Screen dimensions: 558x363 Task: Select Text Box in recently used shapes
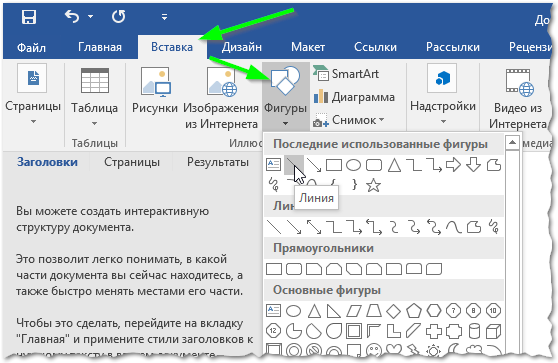[273, 164]
